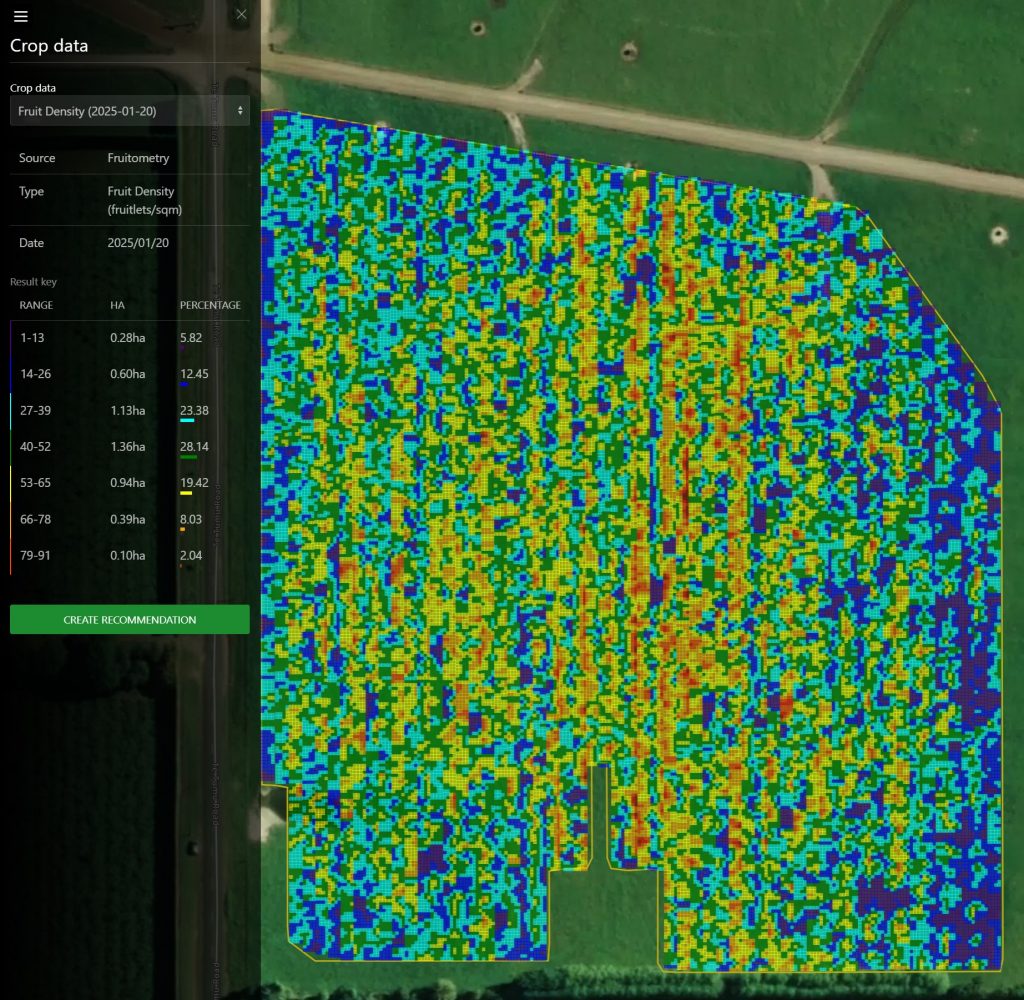Click the 0.60ha area value
Screen dimensions: 1024x1000
127,374
